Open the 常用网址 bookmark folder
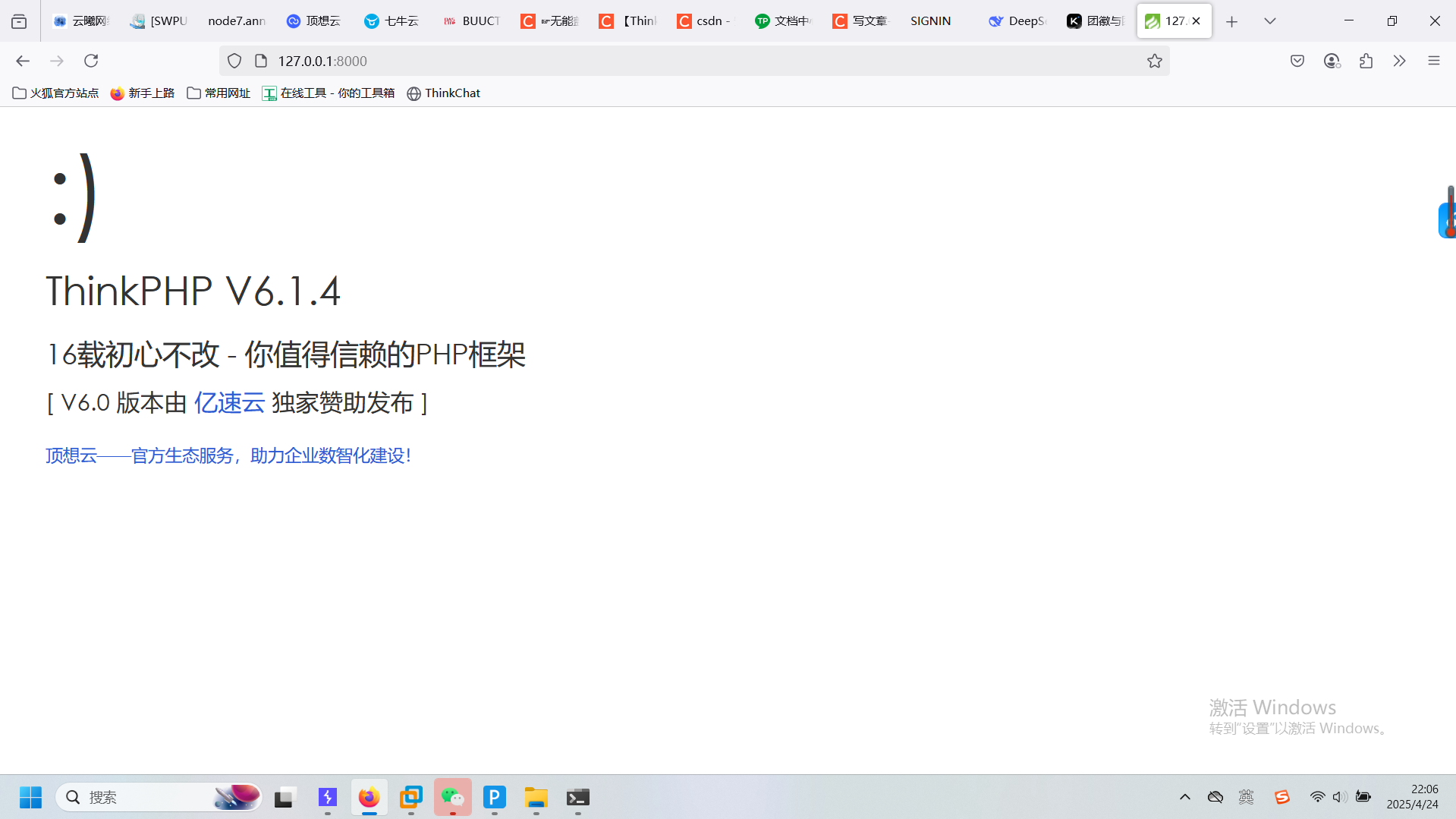 coord(219,93)
